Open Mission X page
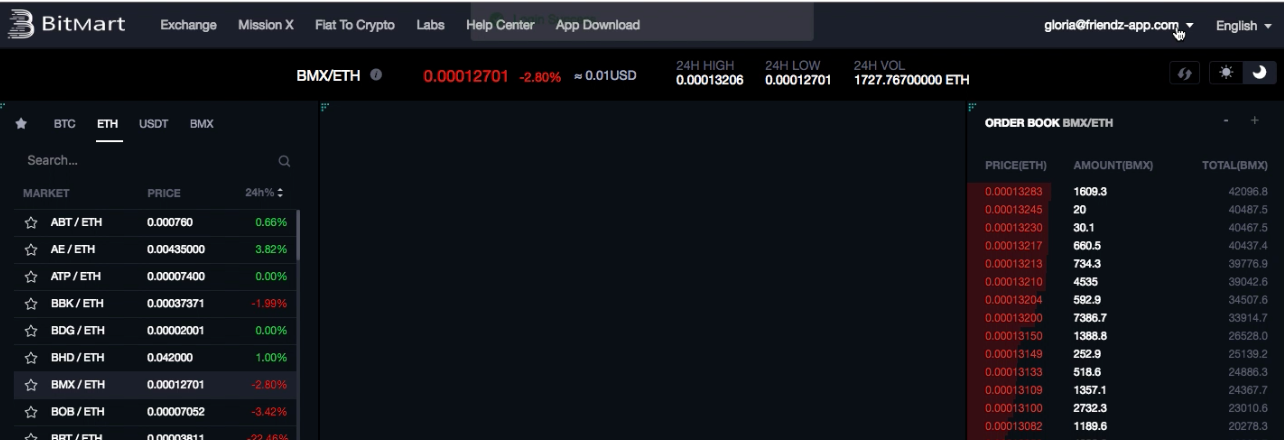 tap(266, 25)
